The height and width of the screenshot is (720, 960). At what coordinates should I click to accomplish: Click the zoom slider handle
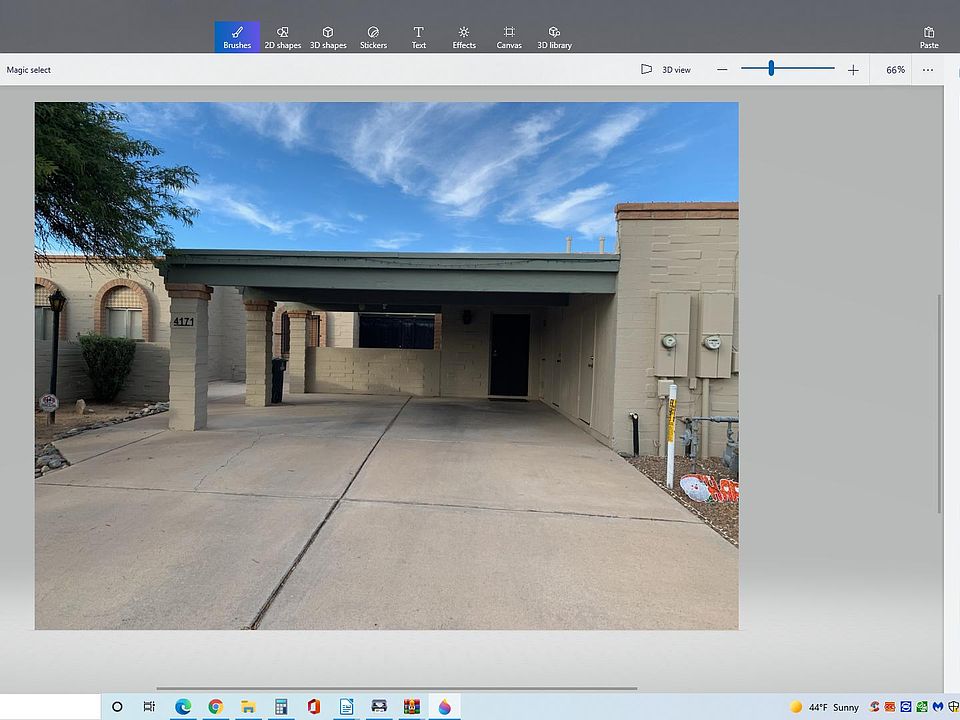[x=771, y=69]
